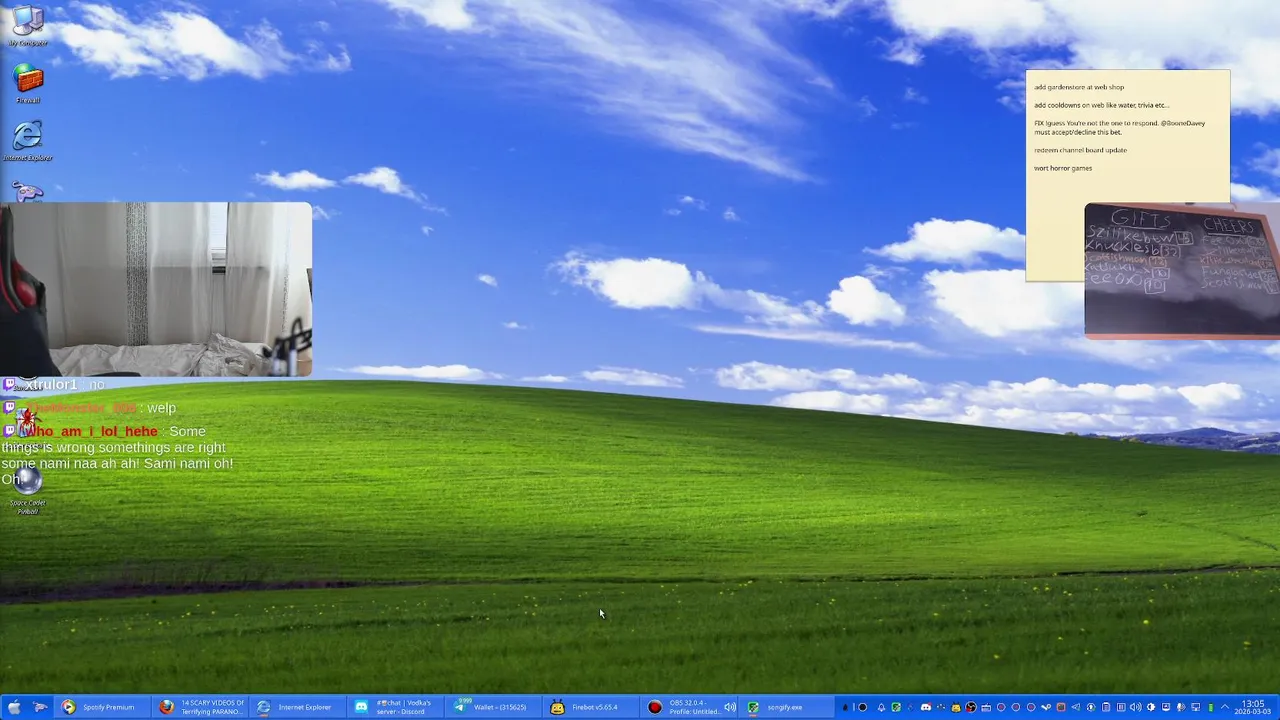Open the Discord system tray icon

pos(926,707)
